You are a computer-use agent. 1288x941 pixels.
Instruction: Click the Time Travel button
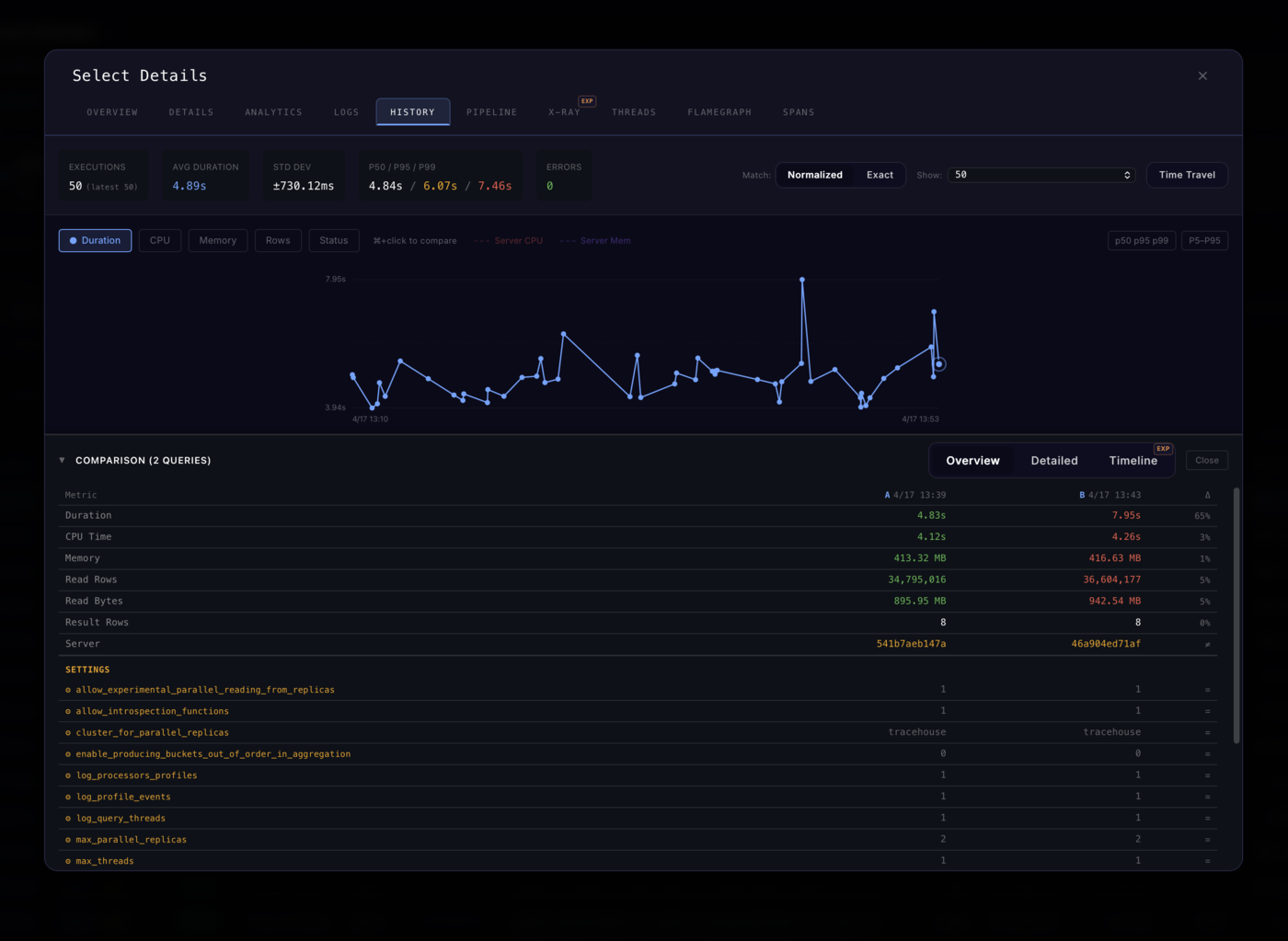pos(1187,175)
